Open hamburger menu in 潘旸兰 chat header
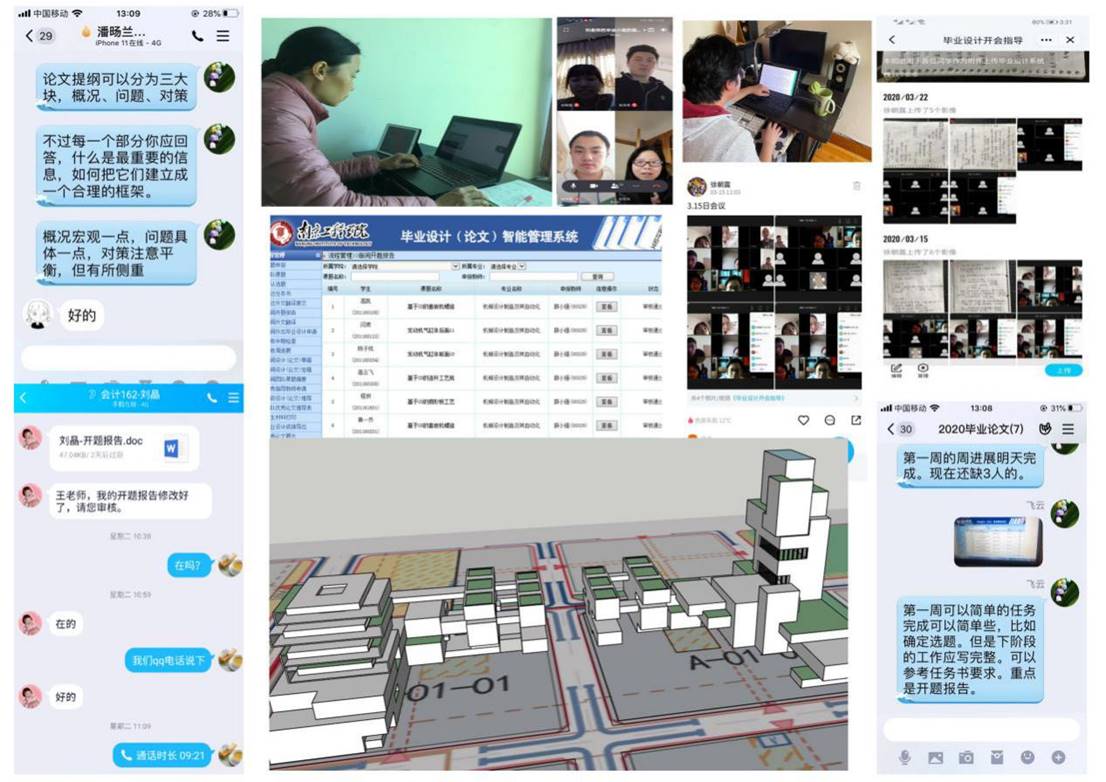 [222, 36]
